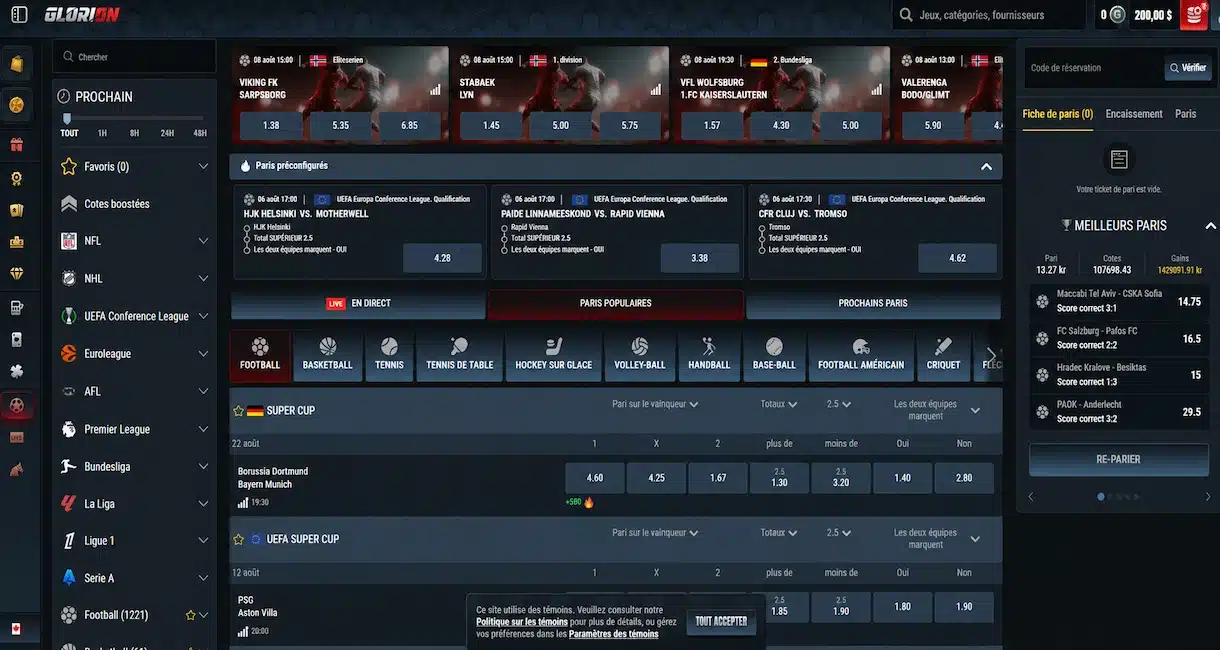Screen dimensions: 1220x650
Task: Click the RE-PARIER button
Action: (1118, 459)
